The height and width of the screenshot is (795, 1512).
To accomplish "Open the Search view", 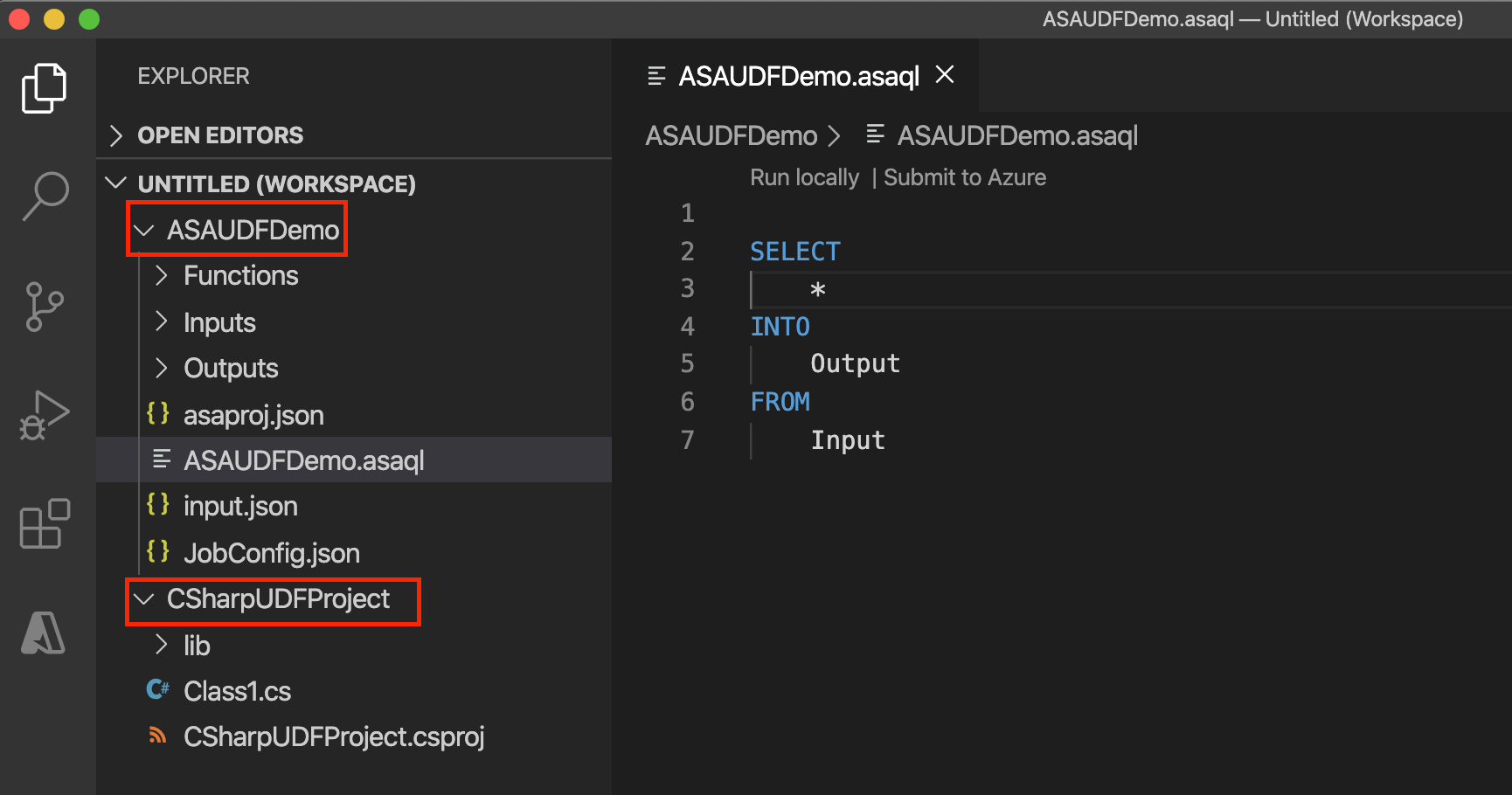I will tap(44, 197).
